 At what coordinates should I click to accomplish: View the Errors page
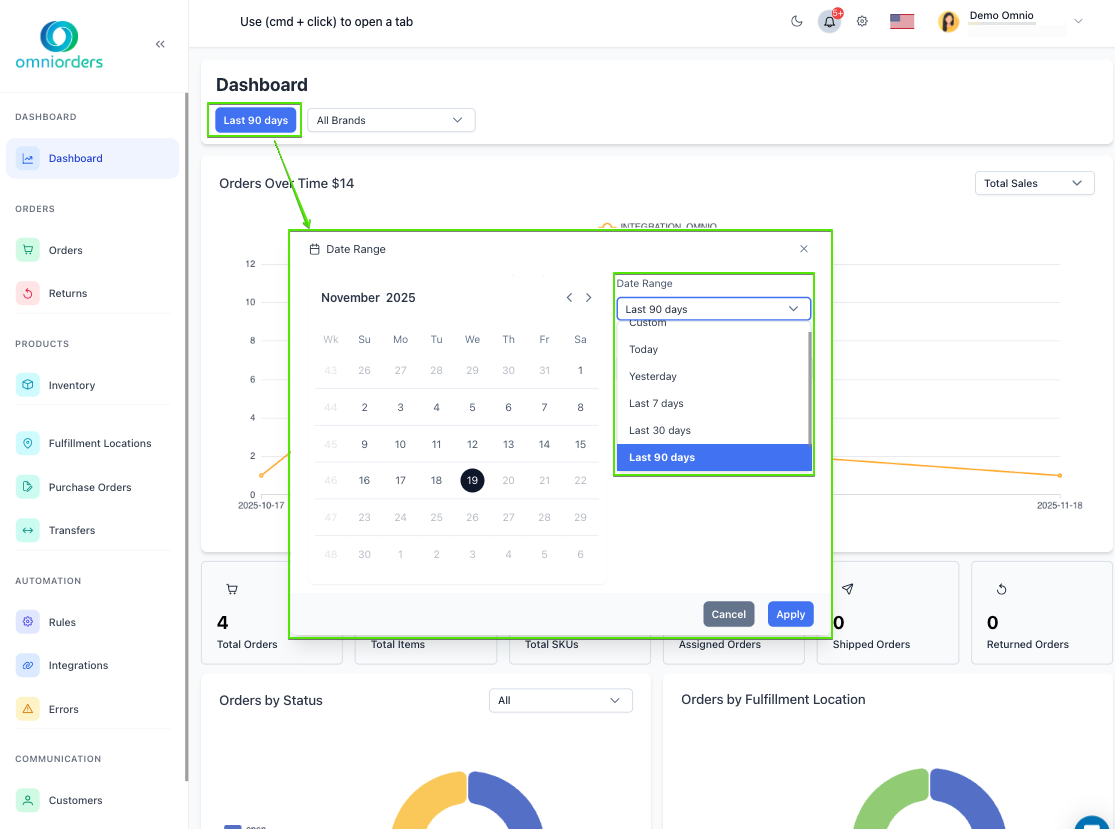coord(64,708)
